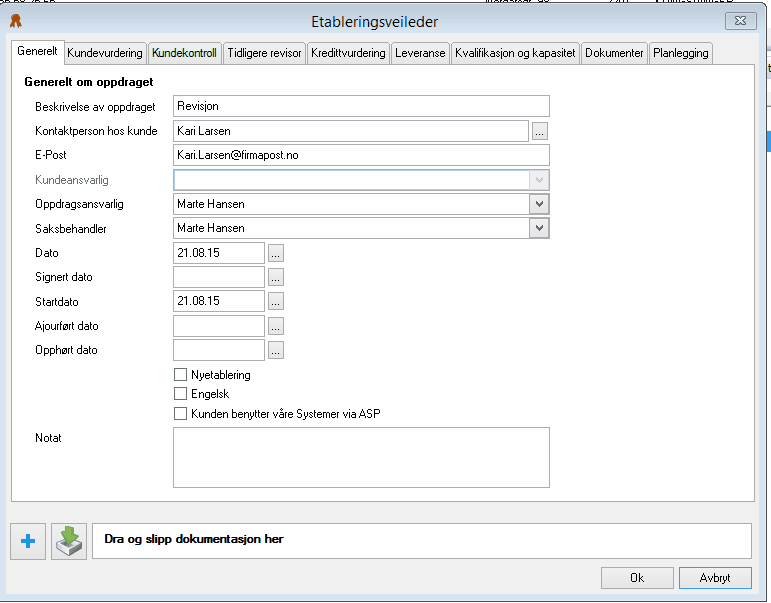Expand the Saksbehandler dropdown arrow
771x603 pixels.
539,228
